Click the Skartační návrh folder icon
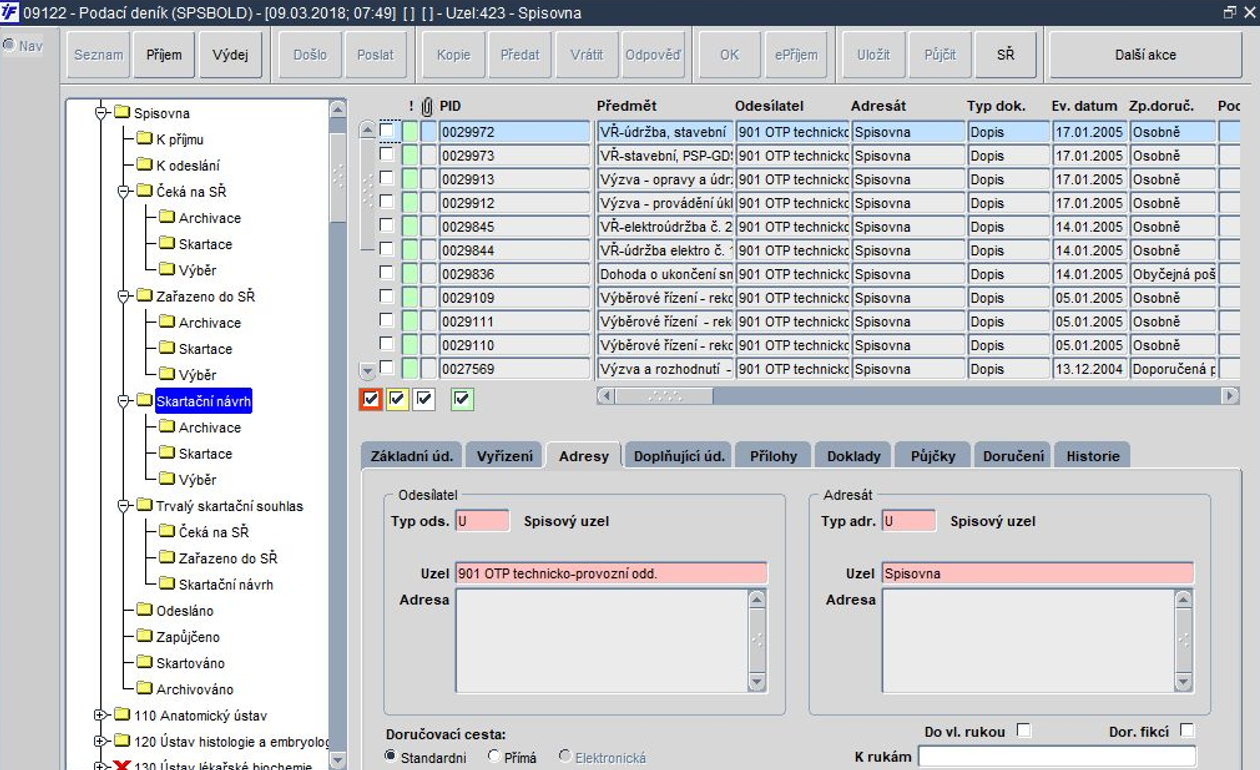Screen dimensions: 1260x770 (x=145, y=402)
